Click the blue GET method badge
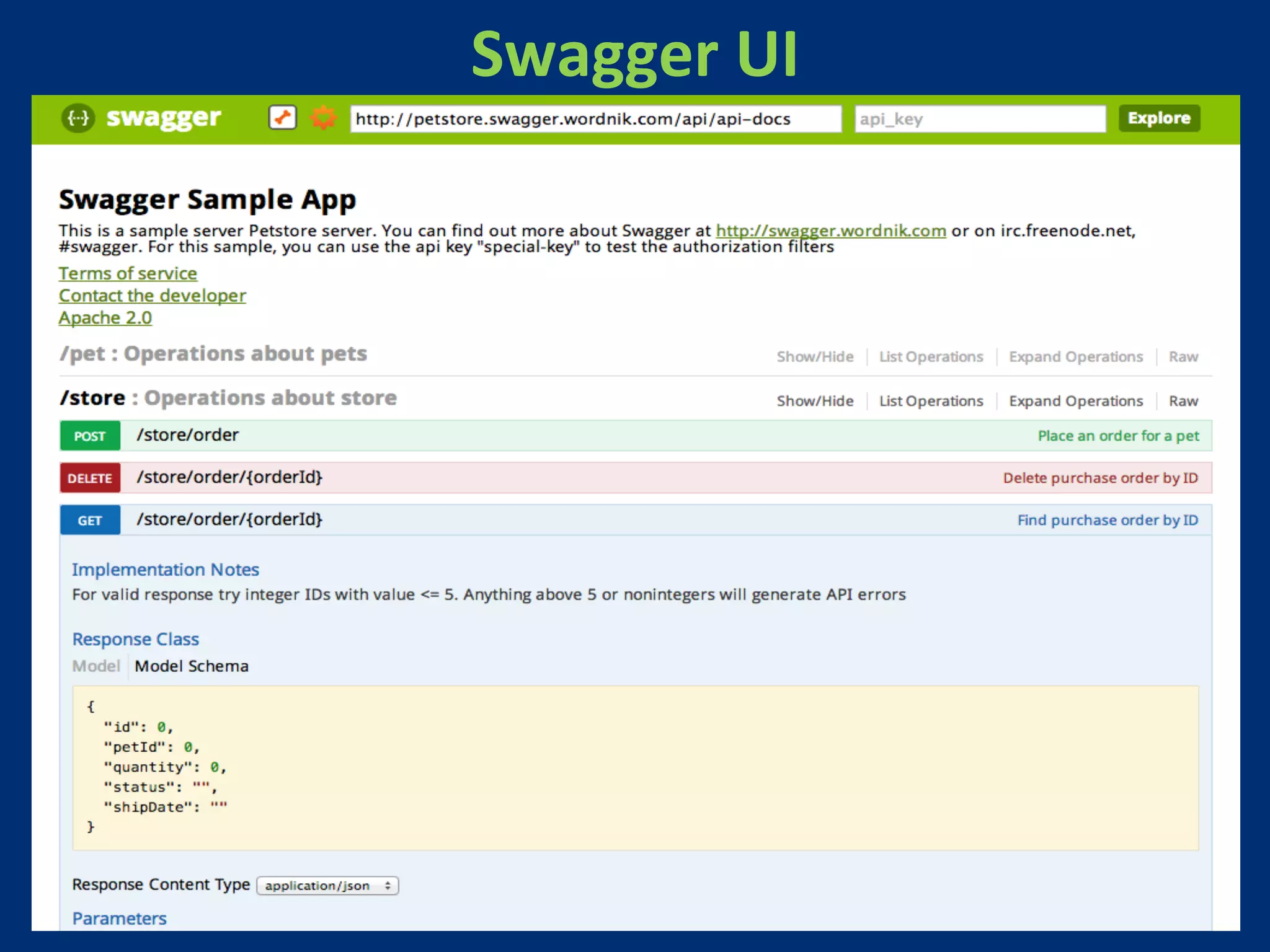Image resolution: width=1270 pixels, height=952 pixels. point(90,520)
